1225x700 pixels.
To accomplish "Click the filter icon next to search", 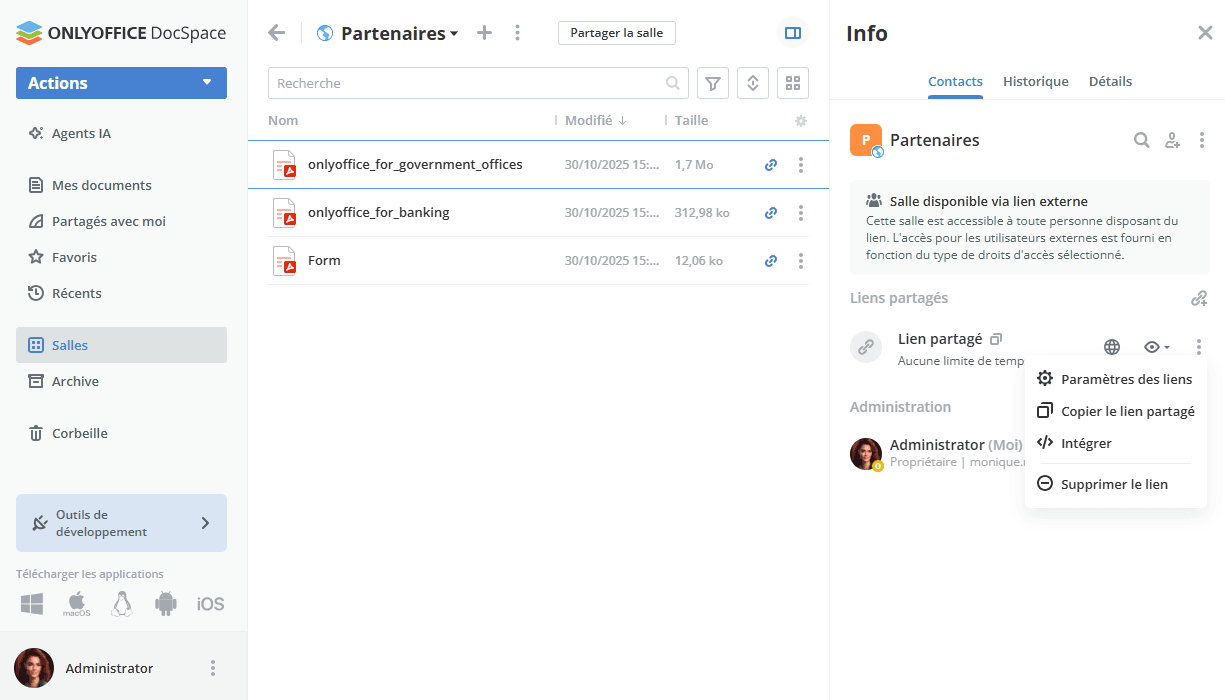I will pos(712,83).
